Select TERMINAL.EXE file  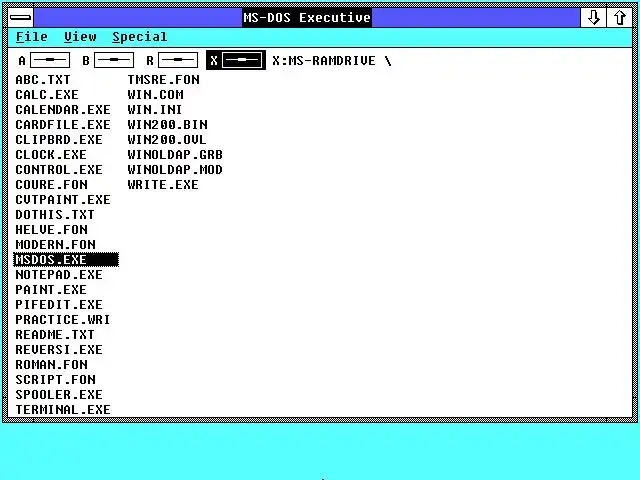pyautogui.click(x=63, y=410)
